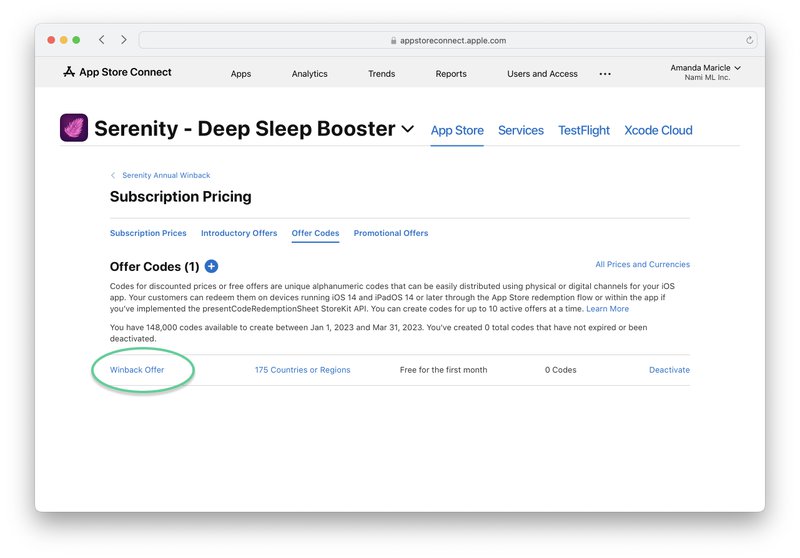Viewport: 800px width, 558px height.
Task: Open Users and Access
Action: point(542,74)
